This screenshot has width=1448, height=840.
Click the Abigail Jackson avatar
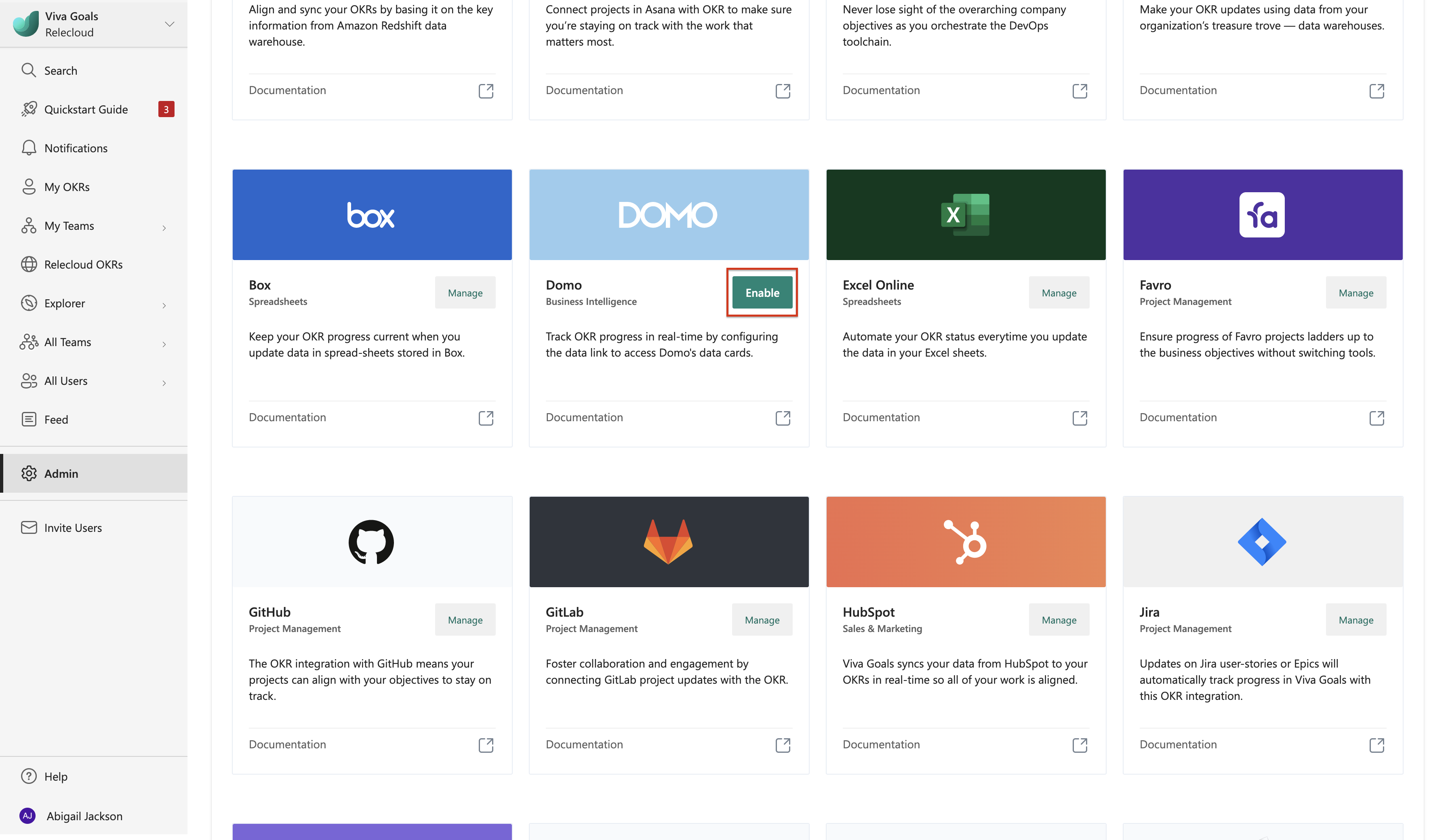27,816
